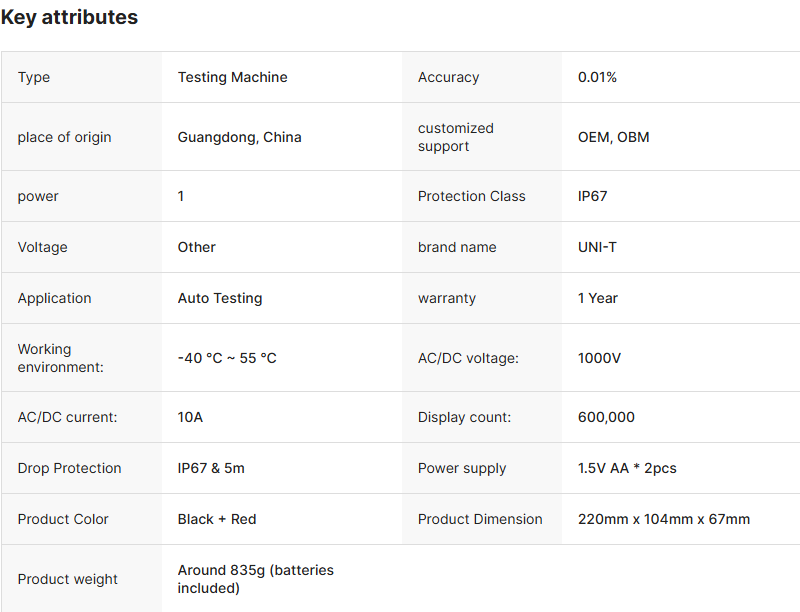Click the Protection Class label
The height and width of the screenshot is (612, 800).
point(471,196)
